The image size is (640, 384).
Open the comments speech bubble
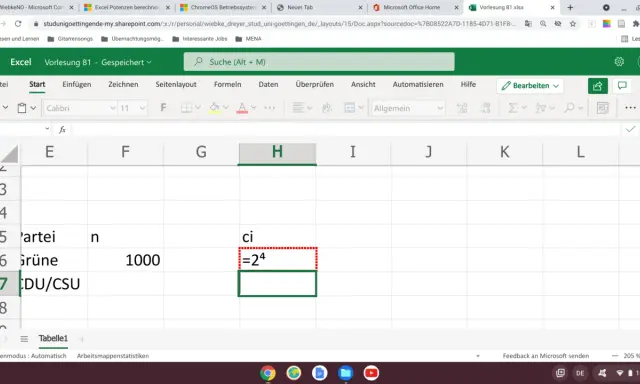(x=622, y=85)
